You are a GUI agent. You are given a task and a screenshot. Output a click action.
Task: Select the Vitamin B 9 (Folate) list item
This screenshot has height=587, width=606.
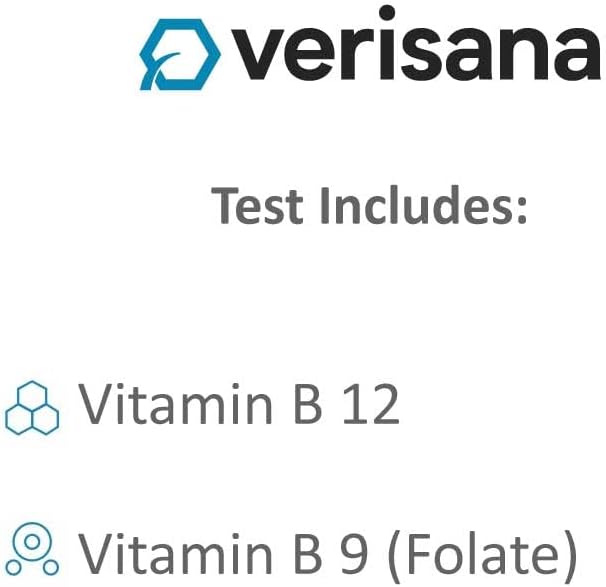[328, 551]
